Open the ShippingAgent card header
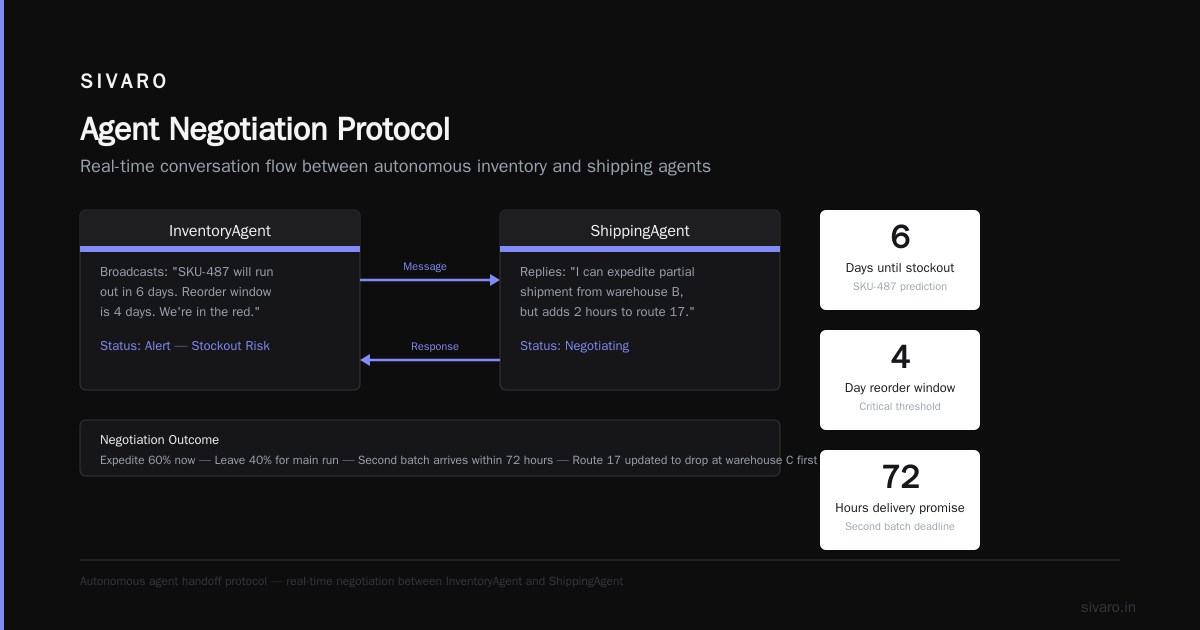Screen dimensions: 1200x630 pyautogui.click(x=640, y=230)
